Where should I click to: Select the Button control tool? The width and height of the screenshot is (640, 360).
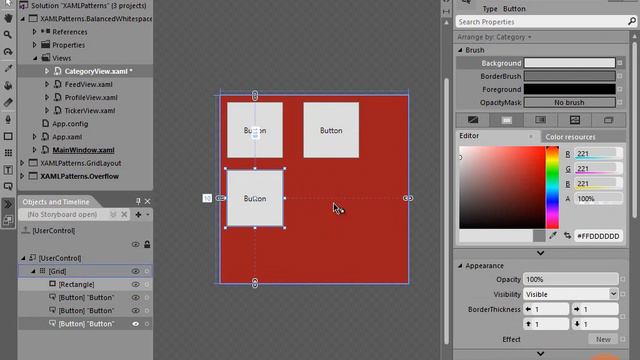pos(8,187)
